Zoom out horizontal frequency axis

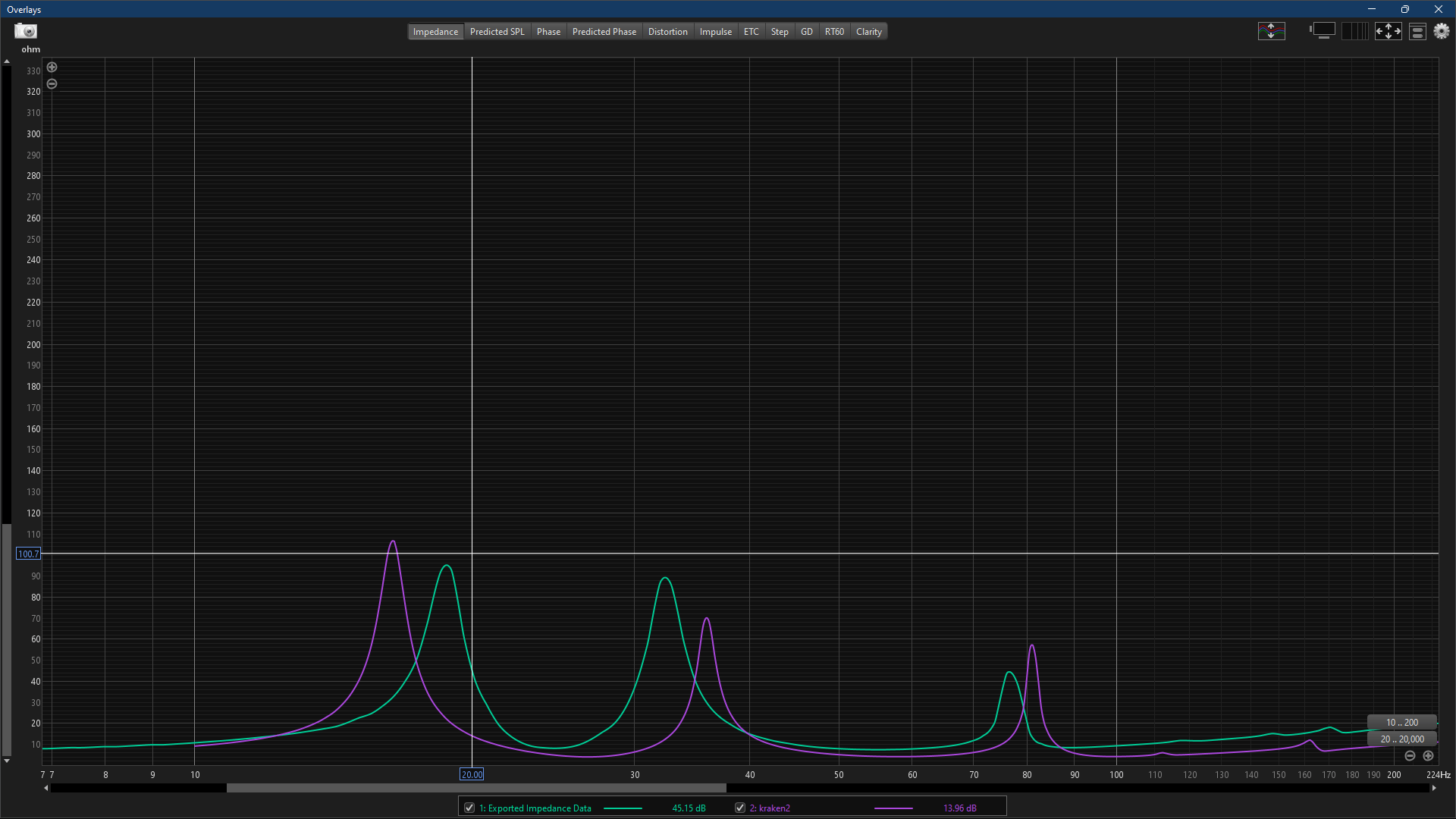pos(1410,756)
